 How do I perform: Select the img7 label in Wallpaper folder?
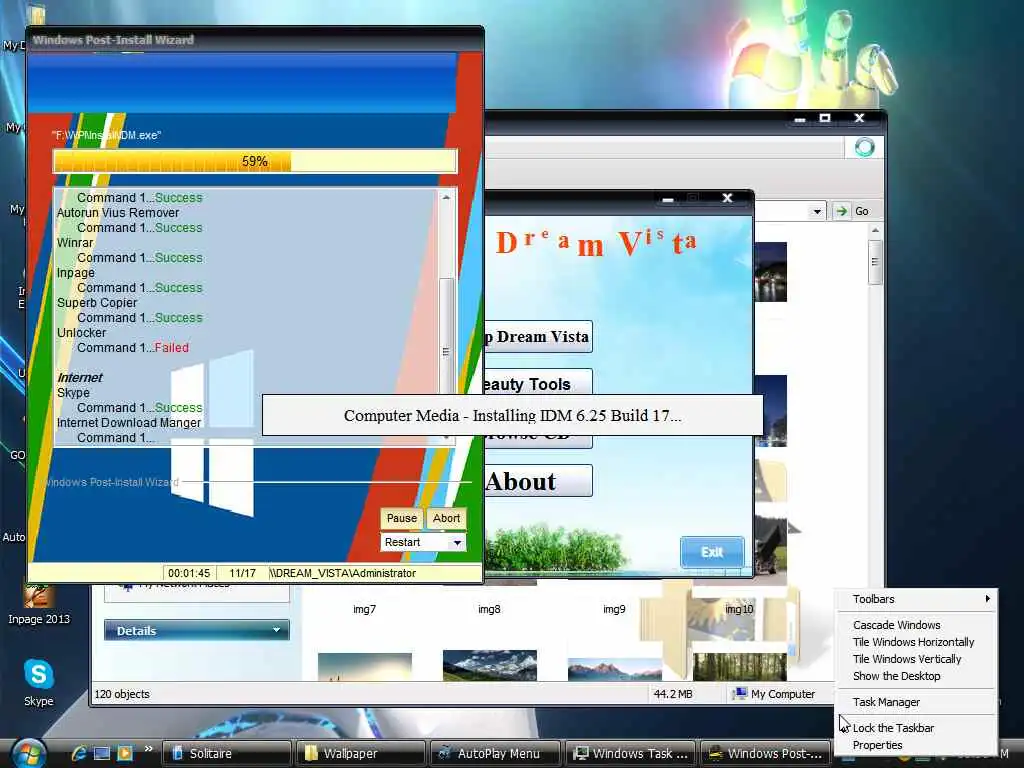click(364, 609)
